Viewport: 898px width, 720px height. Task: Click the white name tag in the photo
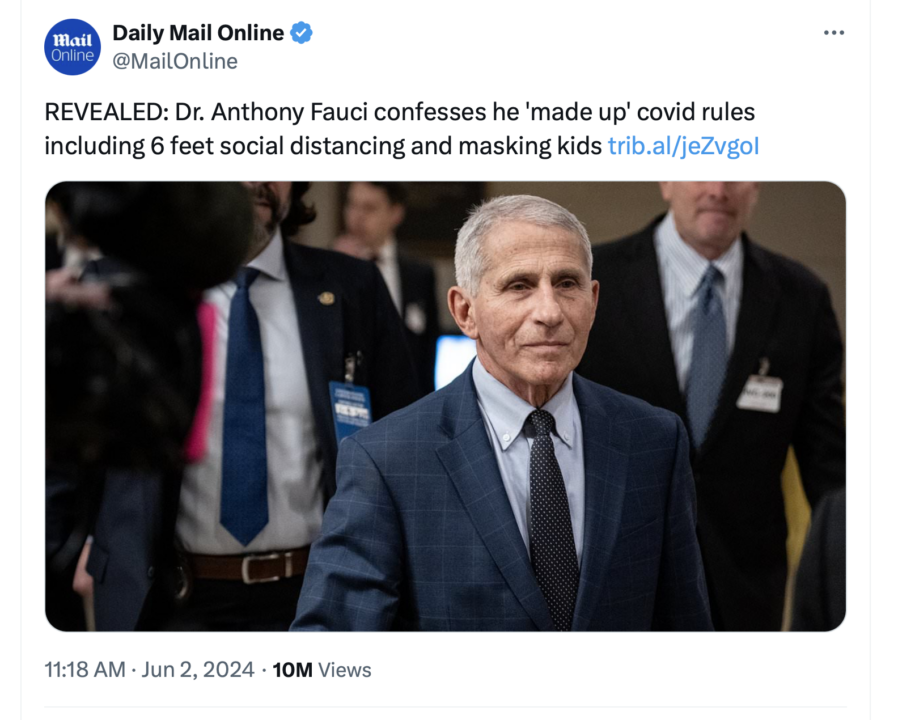(x=760, y=393)
